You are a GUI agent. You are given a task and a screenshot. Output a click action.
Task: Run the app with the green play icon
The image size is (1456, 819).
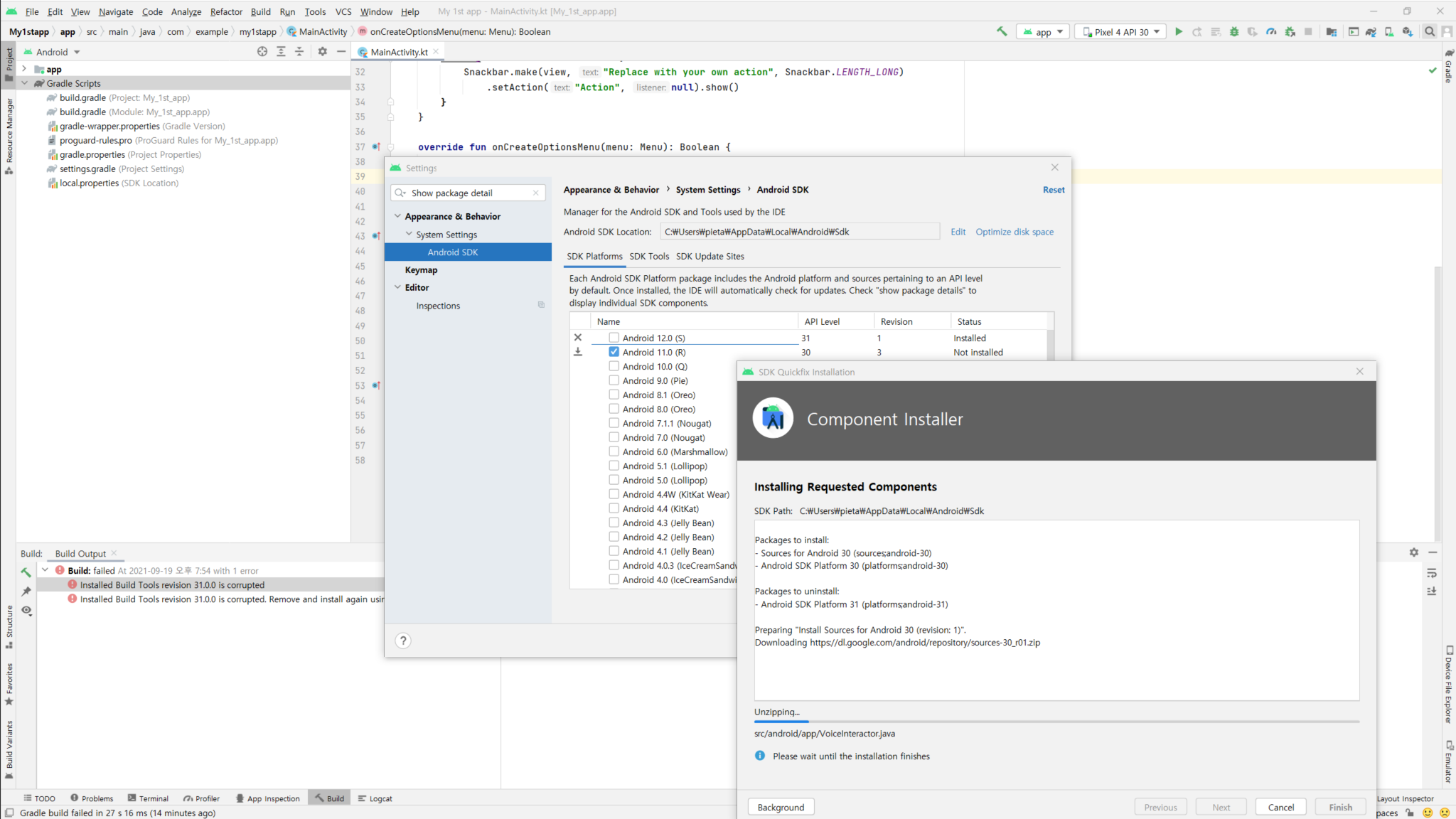(x=1179, y=31)
